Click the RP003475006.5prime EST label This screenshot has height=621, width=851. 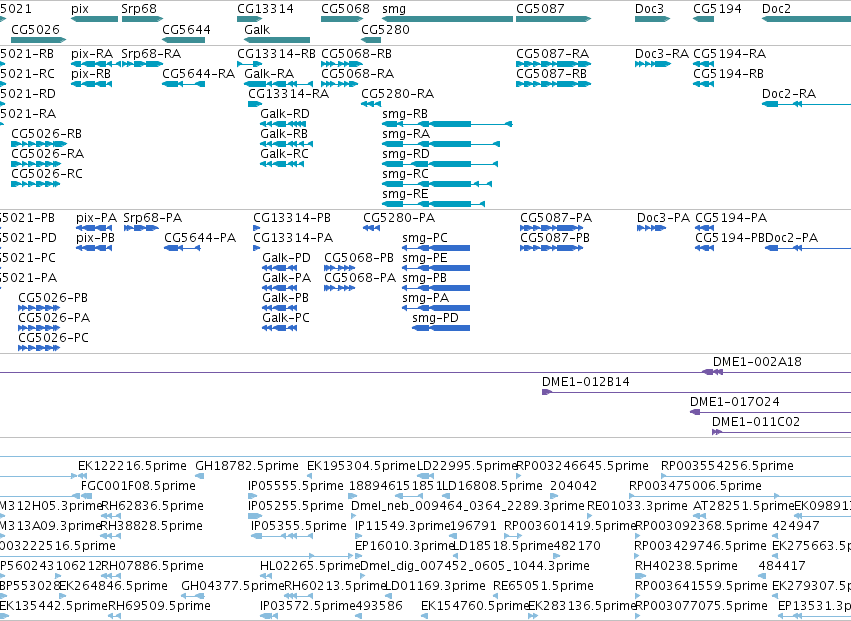[695, 486]
